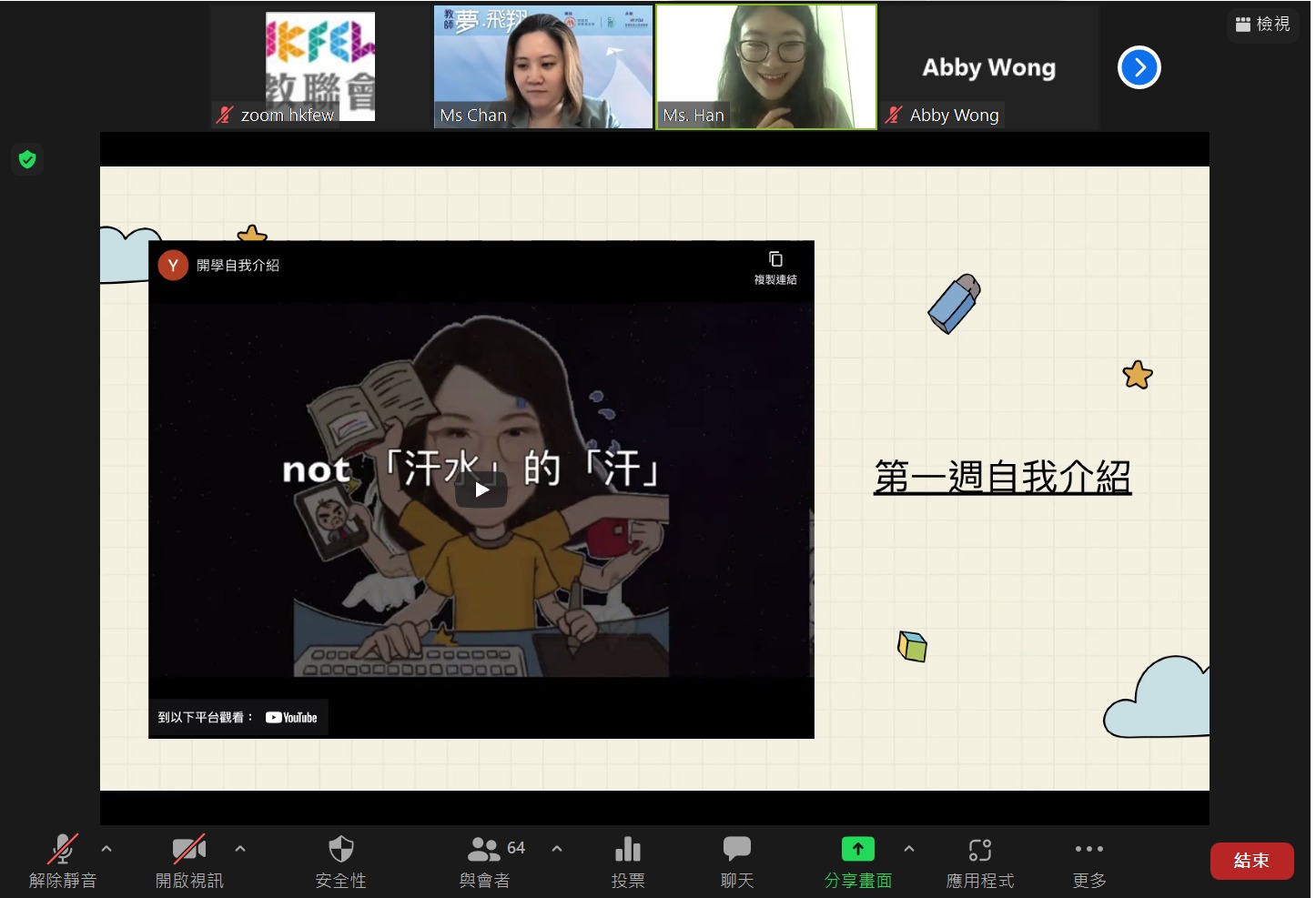Click the red End meeting button

point(1251,861)
